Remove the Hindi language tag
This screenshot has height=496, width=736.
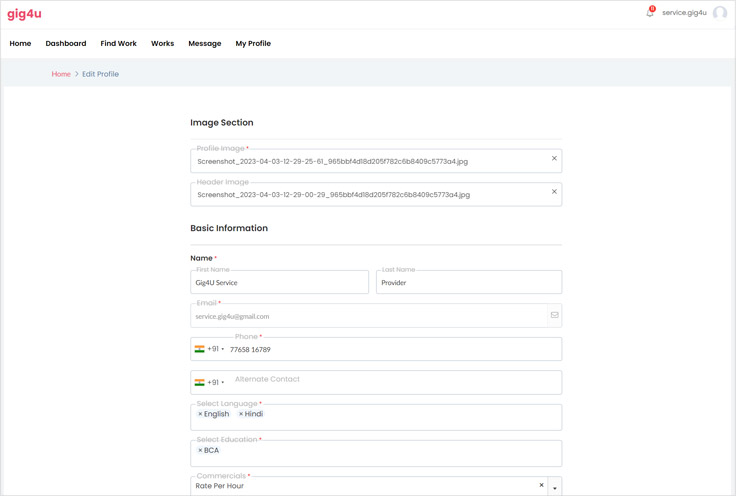click(241, 414)
